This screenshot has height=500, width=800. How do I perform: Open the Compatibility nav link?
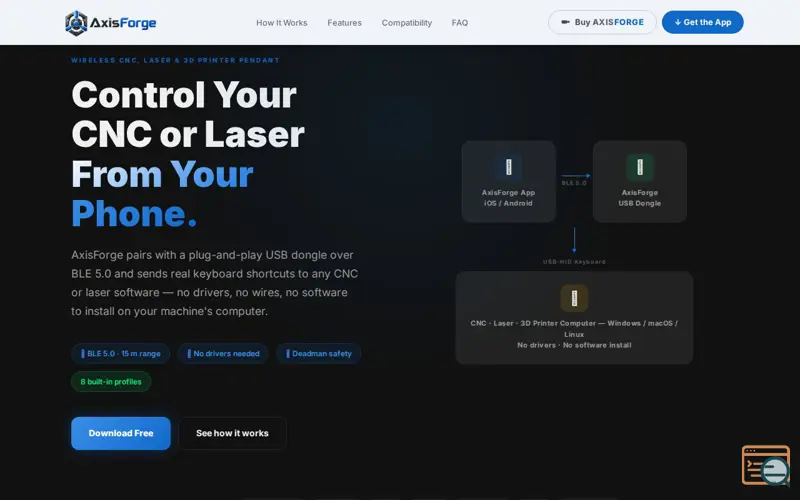tap(407, 23)
